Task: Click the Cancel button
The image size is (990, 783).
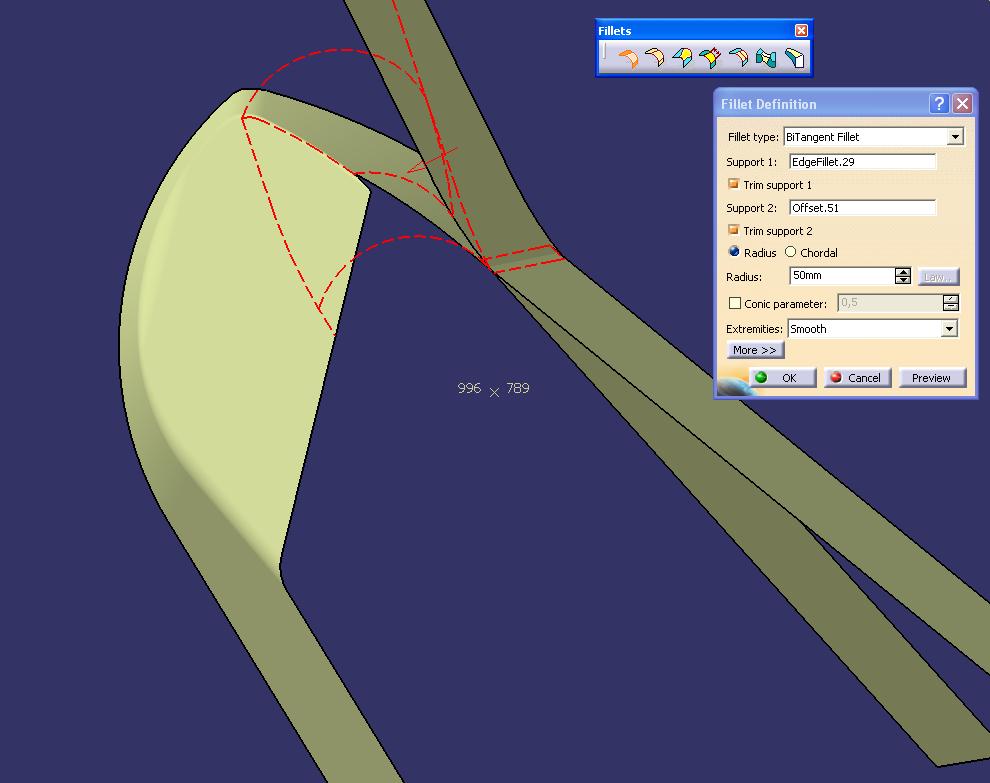Action: click(x=857, y=378)
